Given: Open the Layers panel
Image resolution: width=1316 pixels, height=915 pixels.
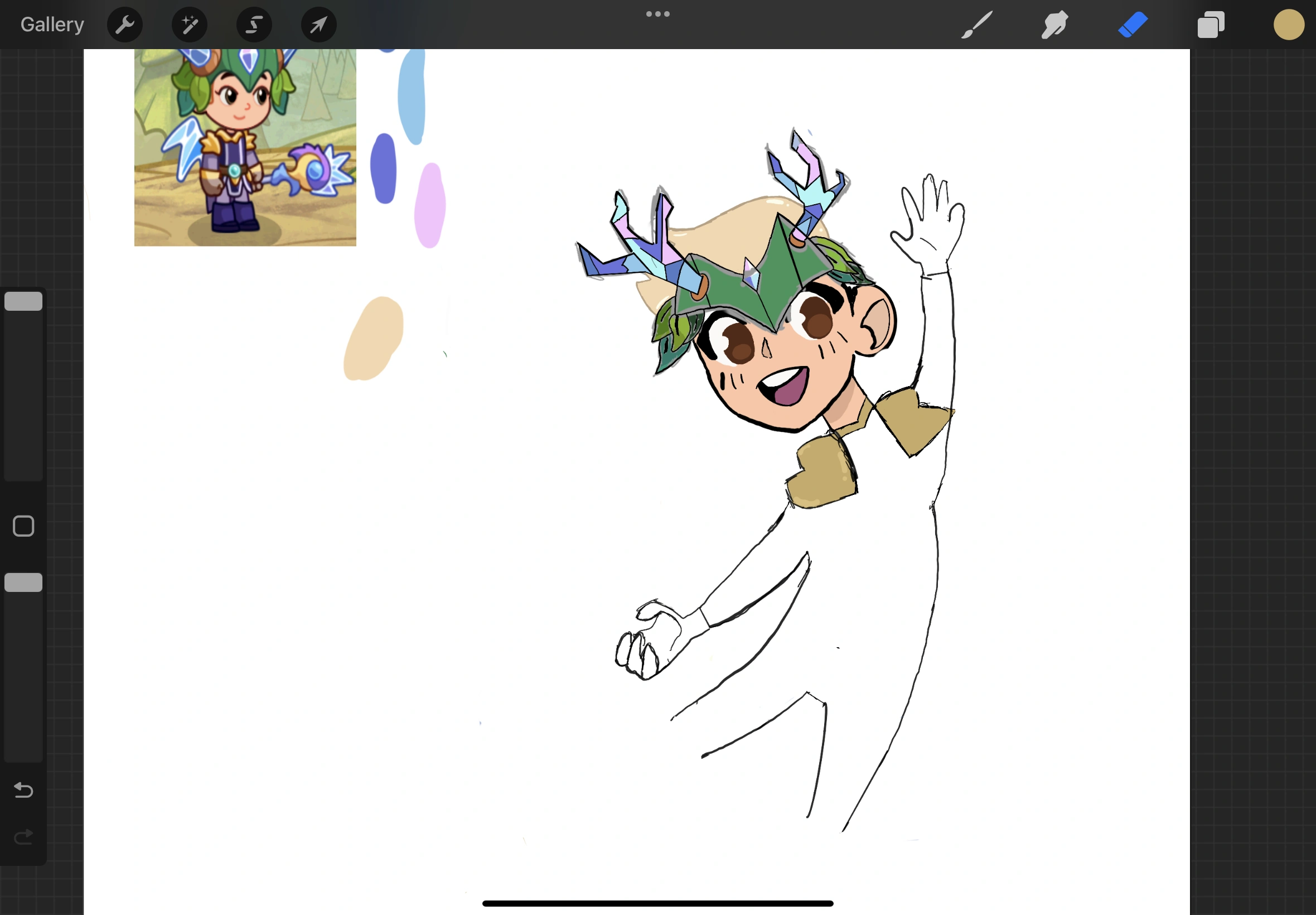Looking at the screenshot, I should 1211,24.
